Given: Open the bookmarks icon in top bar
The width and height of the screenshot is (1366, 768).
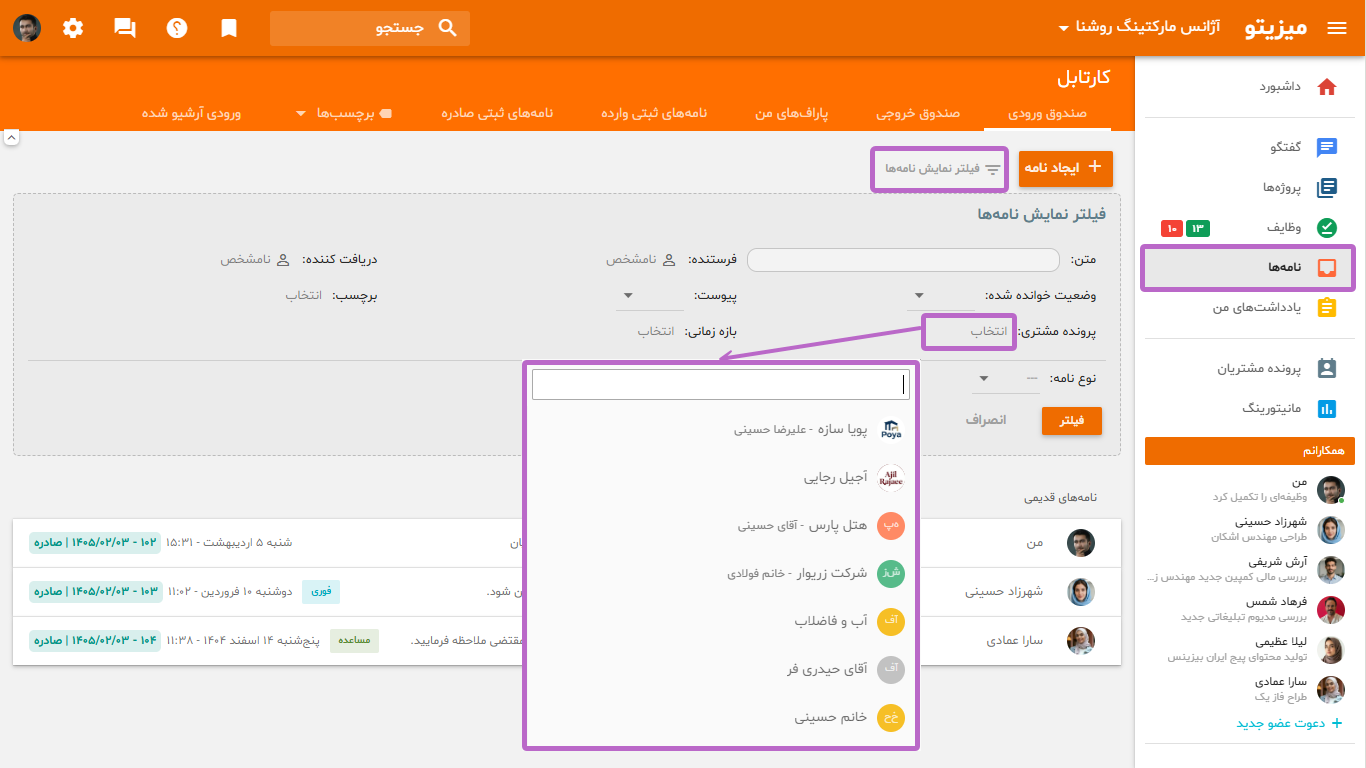Looking at the screenshot, I should [229, 28].
